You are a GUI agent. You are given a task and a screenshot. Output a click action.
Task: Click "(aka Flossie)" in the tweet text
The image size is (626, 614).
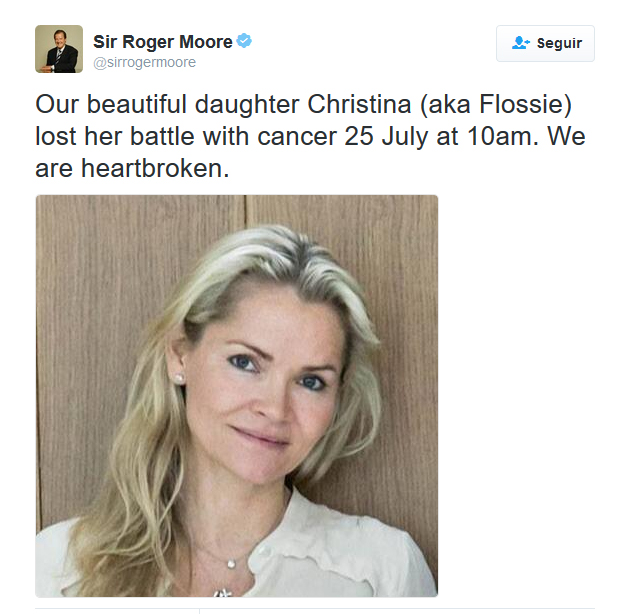(495, 105)
